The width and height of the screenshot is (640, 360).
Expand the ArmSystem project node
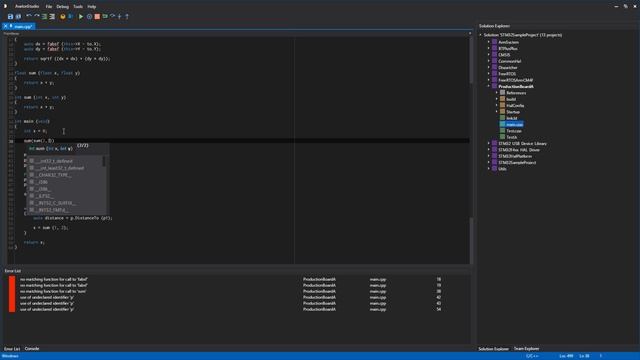click(489, 42)
